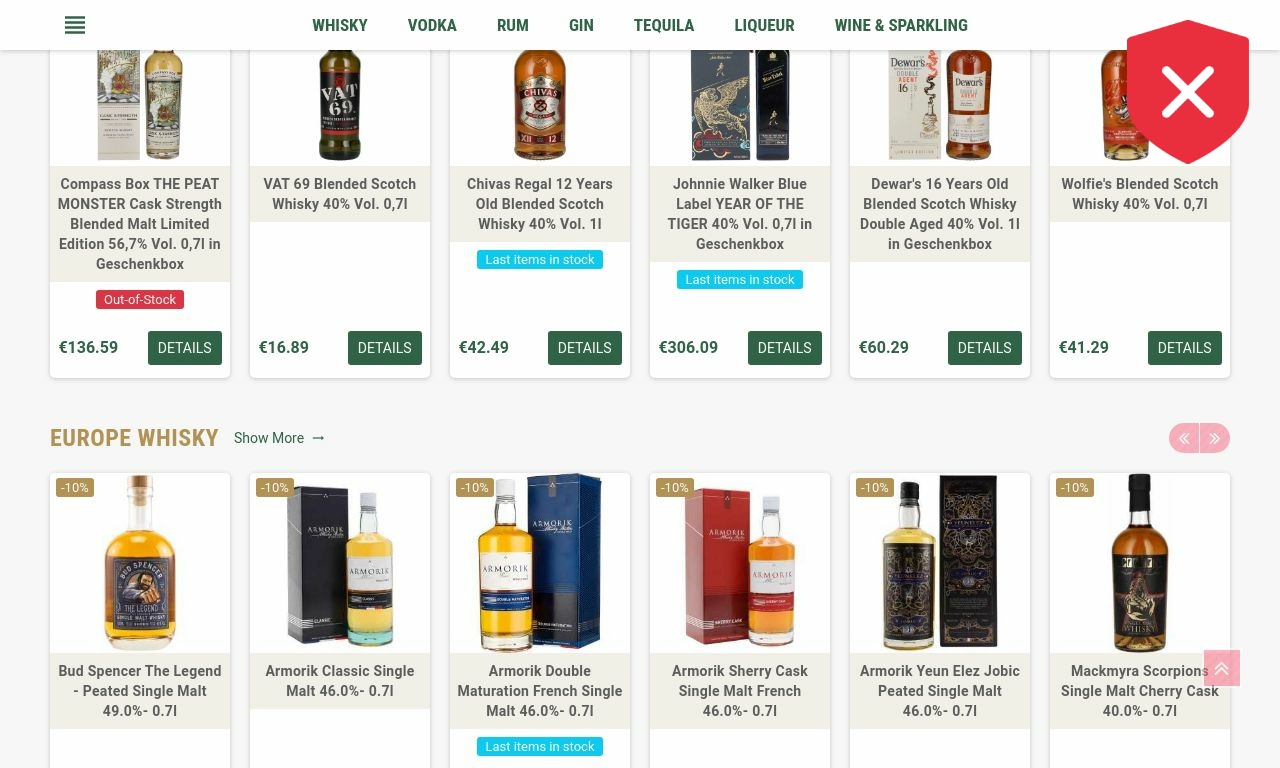The width and height of the screenshot is (1280, 768).
Task: Click the Mackmyra Scorpions bottle image
Action: pos(1140,563)
